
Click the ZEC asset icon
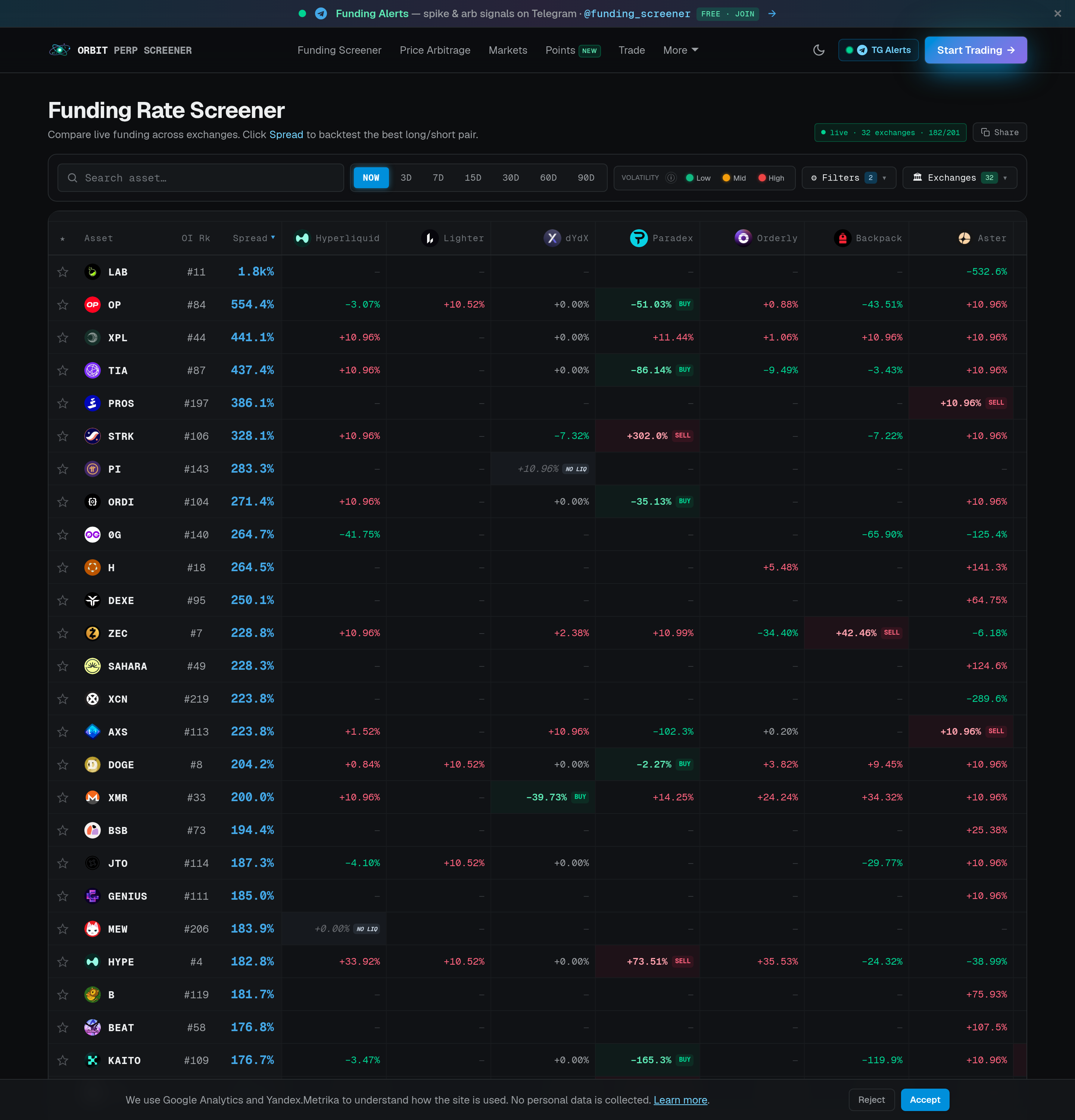pyautogui.click(x=93, y=633)
